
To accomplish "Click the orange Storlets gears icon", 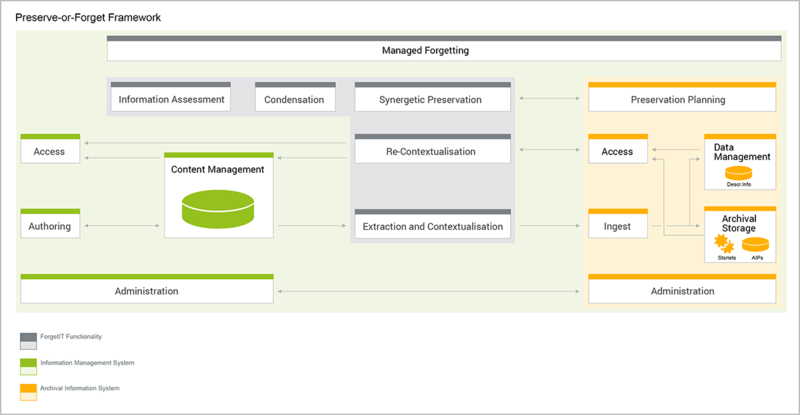I will [x=724, y=244].
